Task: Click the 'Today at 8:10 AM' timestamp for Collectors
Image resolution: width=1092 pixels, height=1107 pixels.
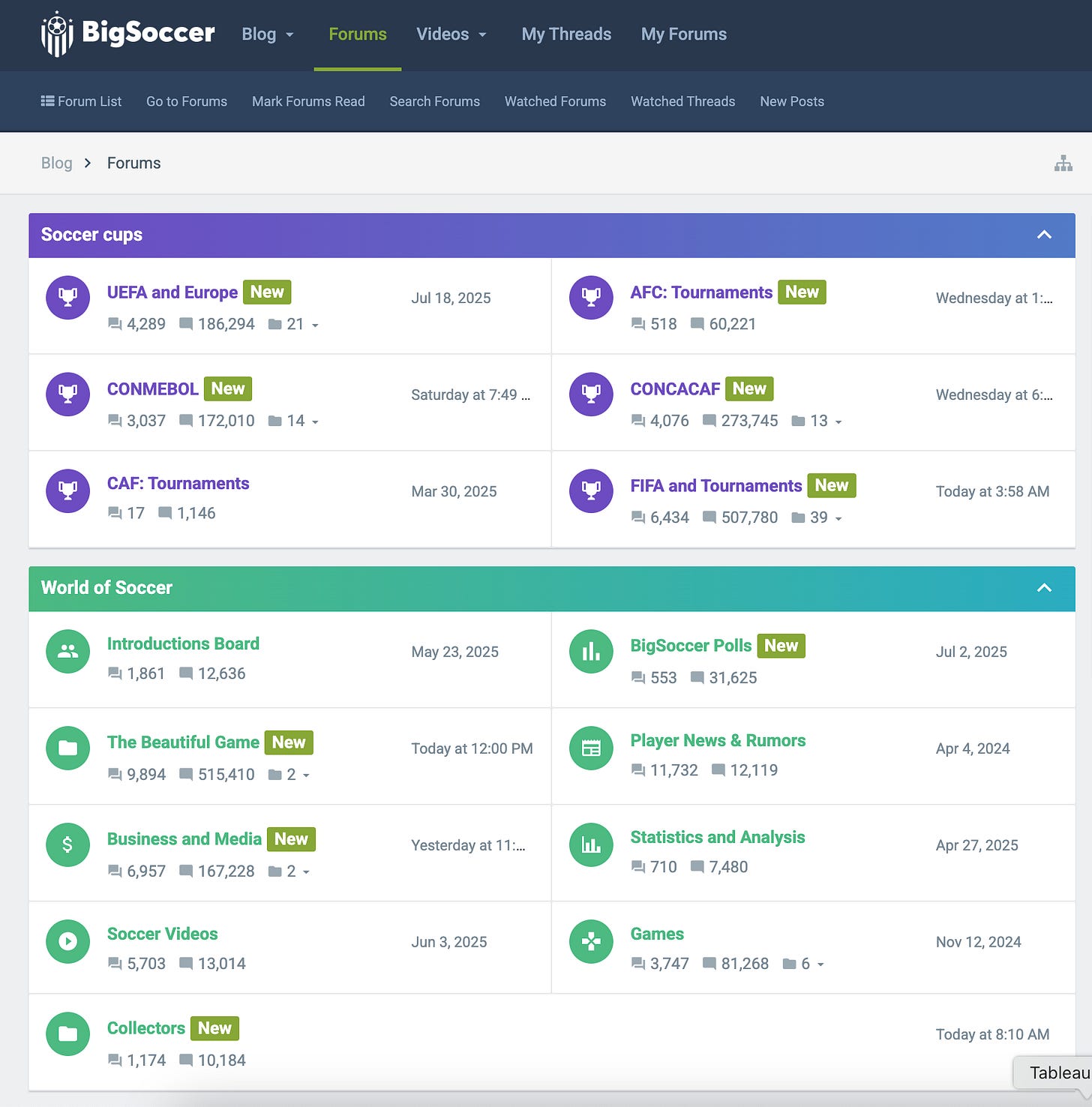Action: pos(992,1035)
